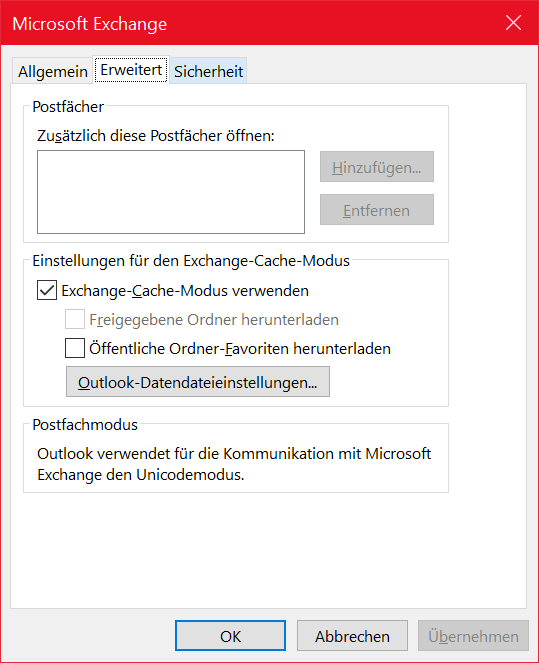Open the Sicherheit tab
The image size is (539, 663).
tap(208, 71)
